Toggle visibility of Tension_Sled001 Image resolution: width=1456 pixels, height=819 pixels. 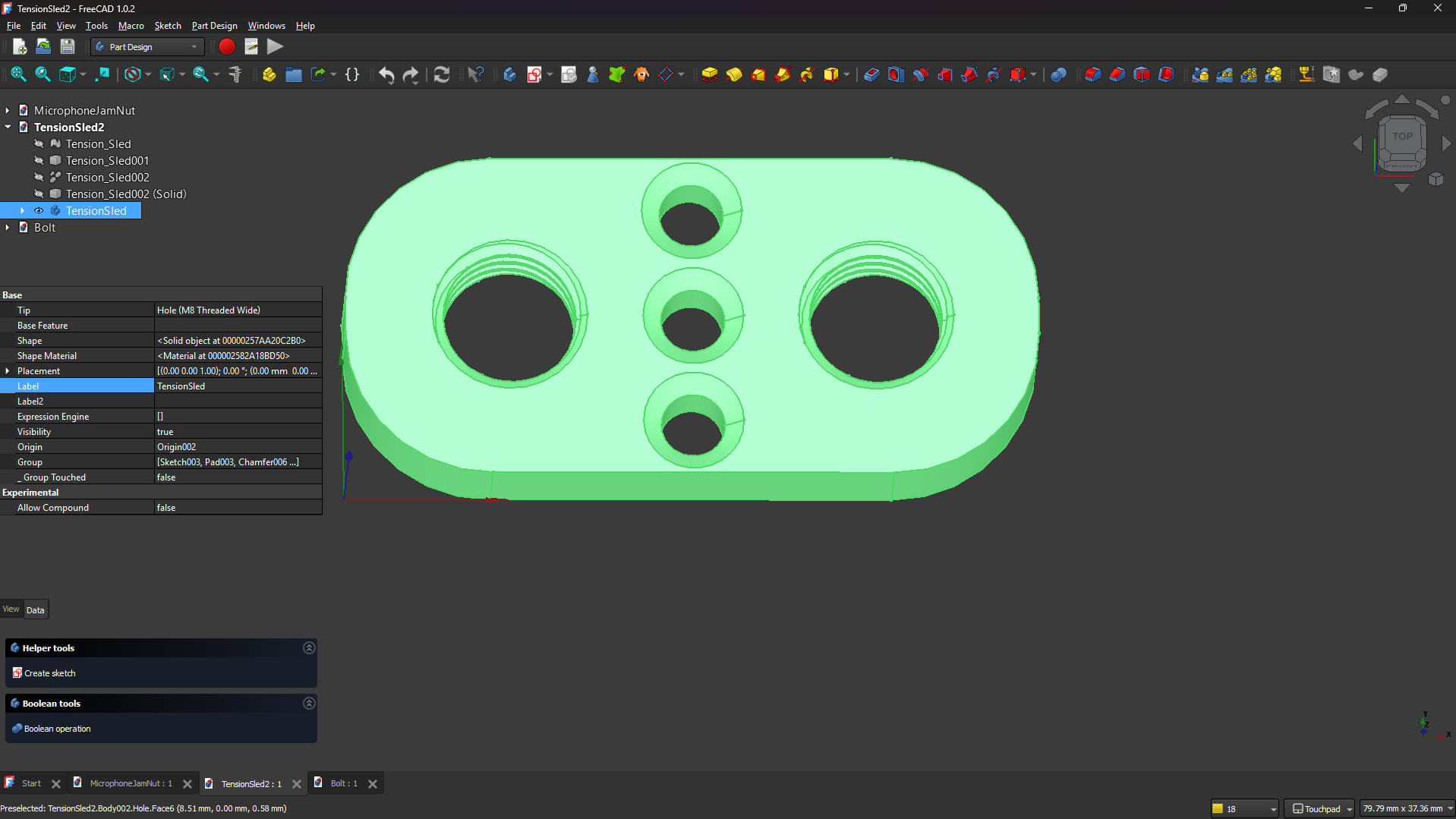coord(39,161)
